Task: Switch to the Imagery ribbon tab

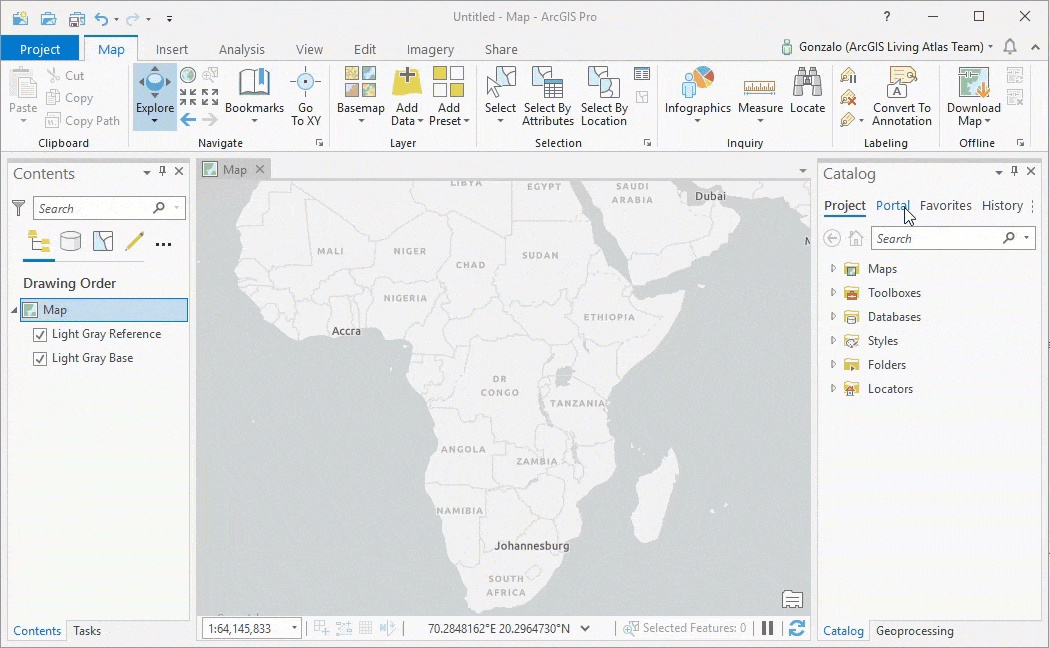Action: pyautogui.click(x=430, y=49)
